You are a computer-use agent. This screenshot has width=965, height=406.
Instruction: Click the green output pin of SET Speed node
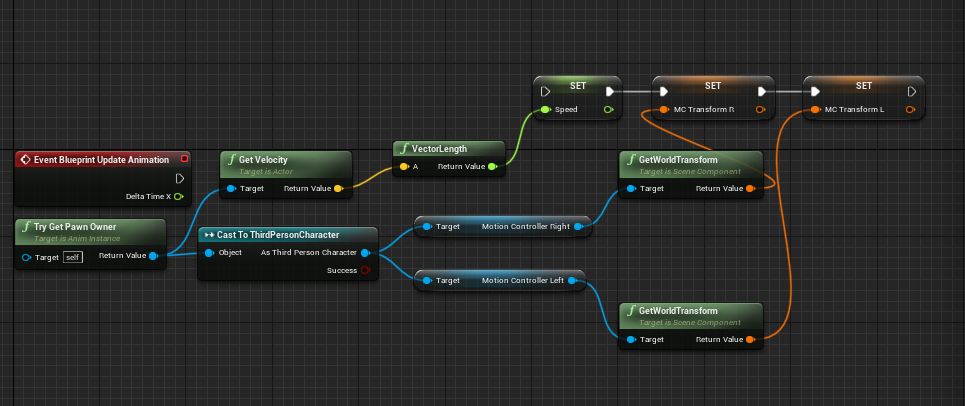[609, 110]
